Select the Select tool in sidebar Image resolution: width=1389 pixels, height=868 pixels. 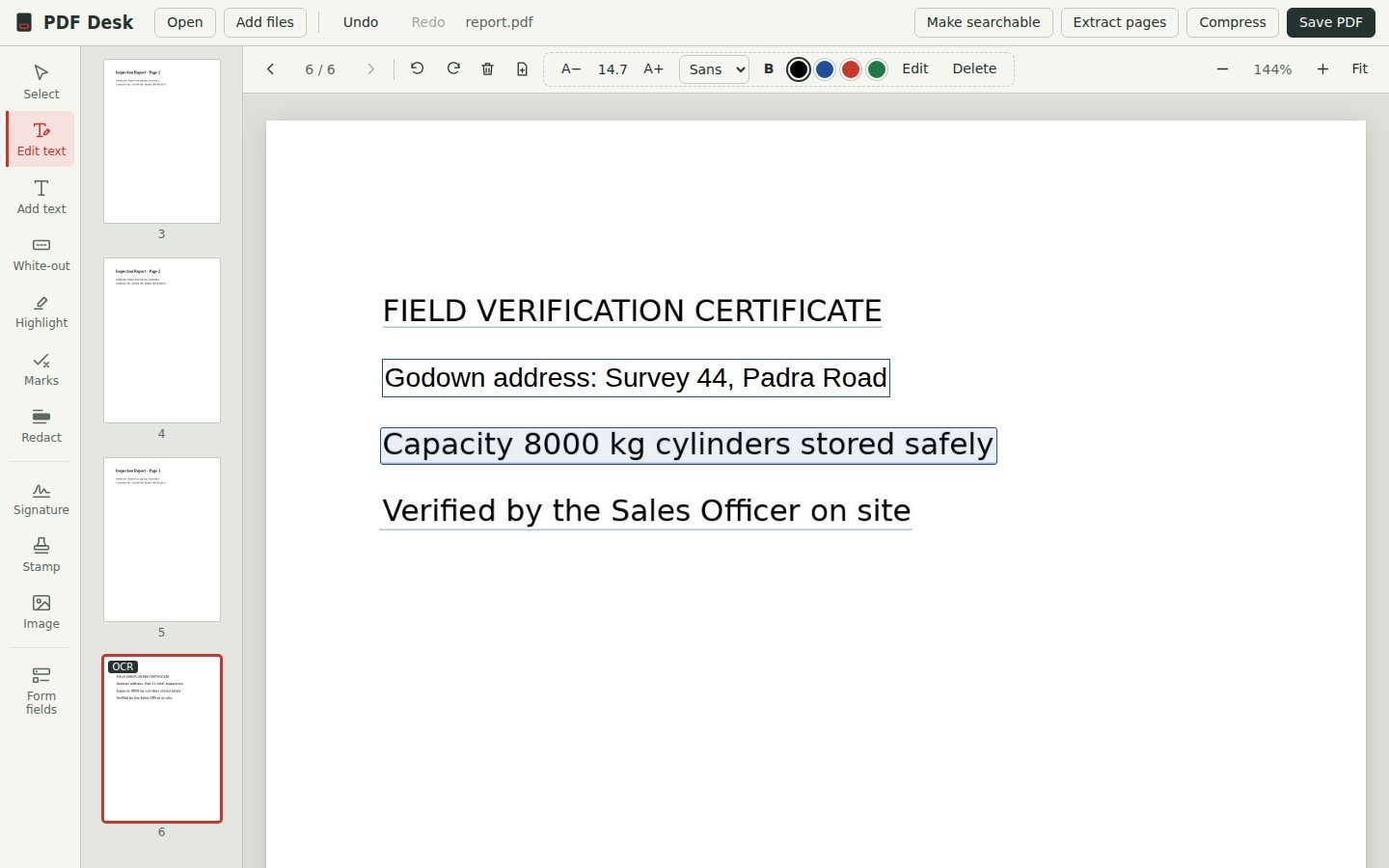click(41, 82)
